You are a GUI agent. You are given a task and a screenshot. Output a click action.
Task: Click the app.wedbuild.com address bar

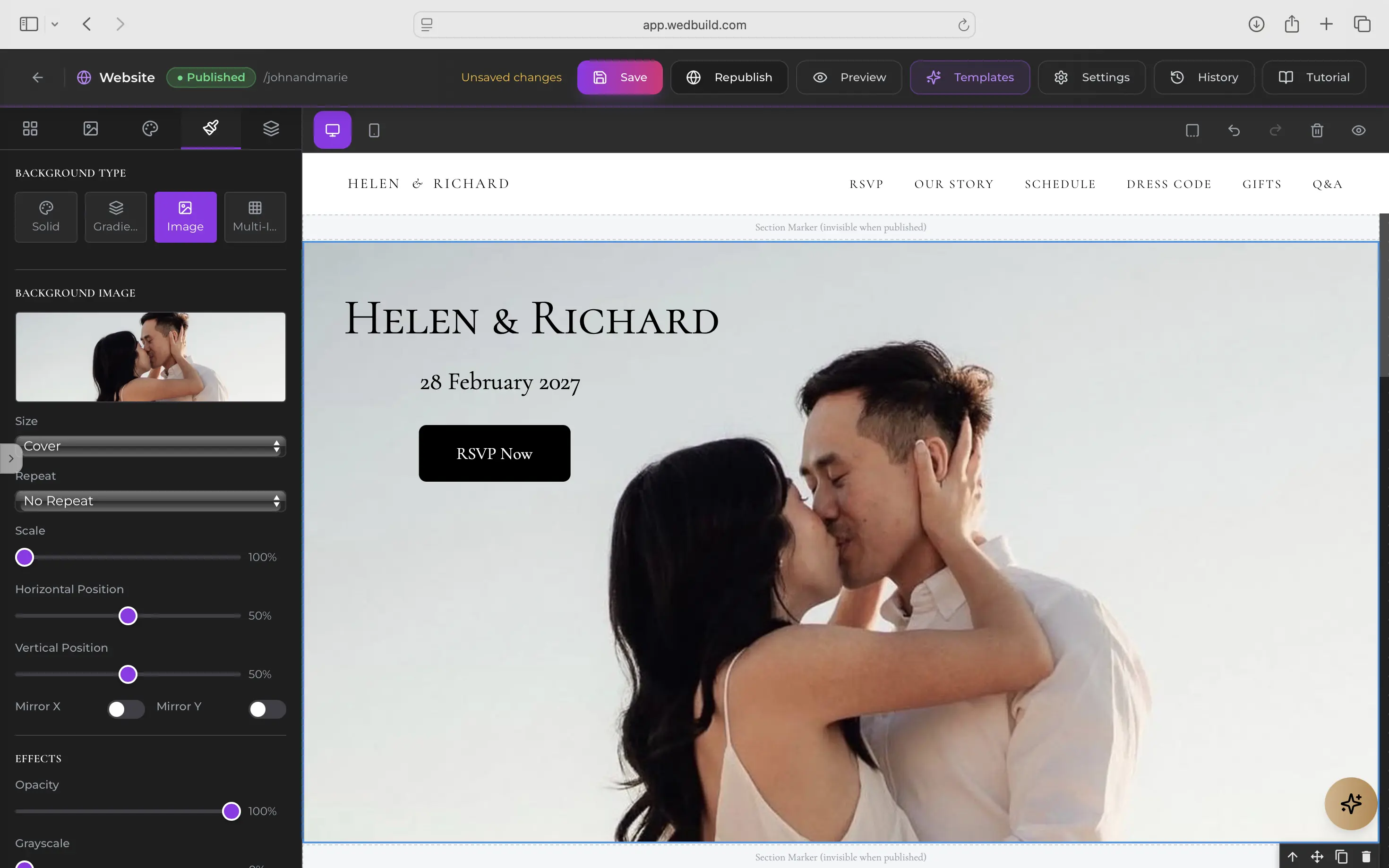coord(694,25)
